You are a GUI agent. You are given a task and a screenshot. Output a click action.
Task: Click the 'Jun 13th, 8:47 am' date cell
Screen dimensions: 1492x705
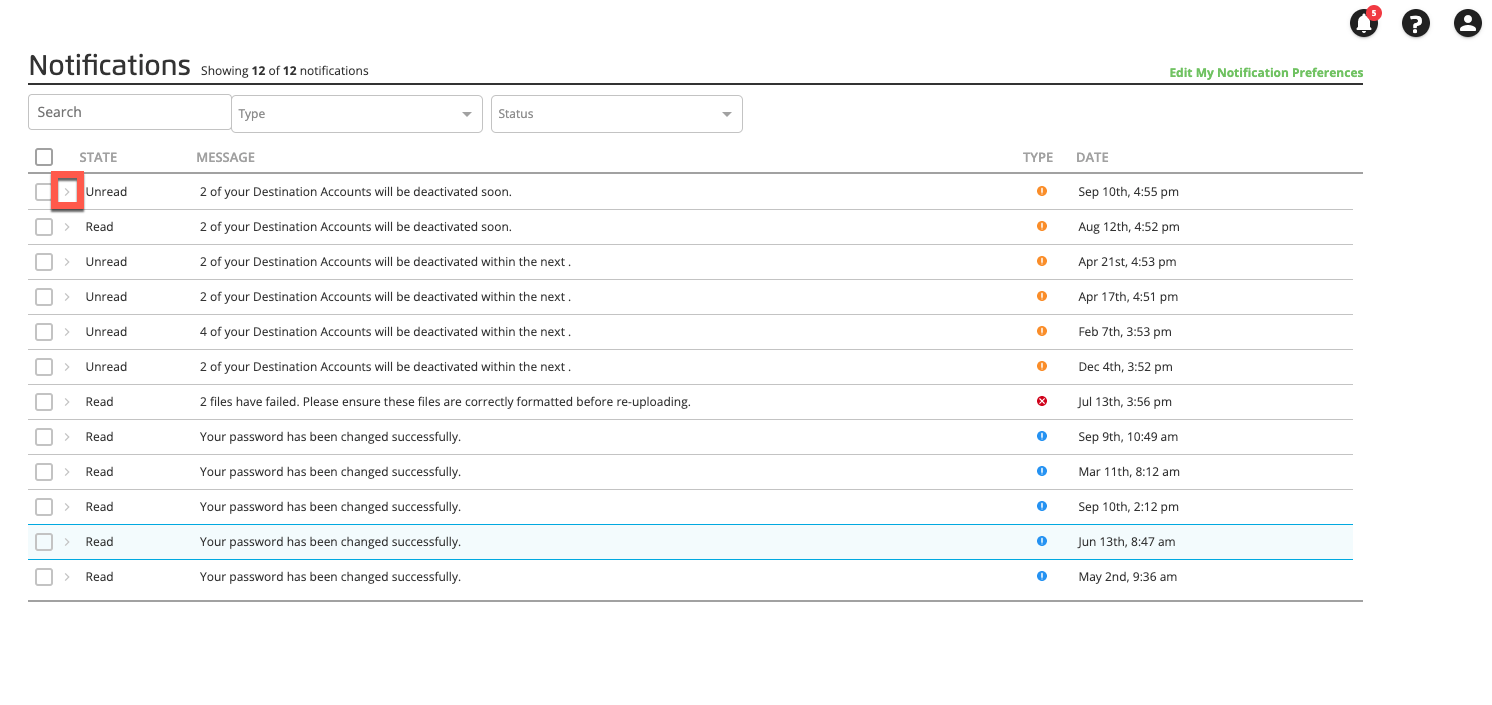pyautogui.click(x=1126, y=542)
